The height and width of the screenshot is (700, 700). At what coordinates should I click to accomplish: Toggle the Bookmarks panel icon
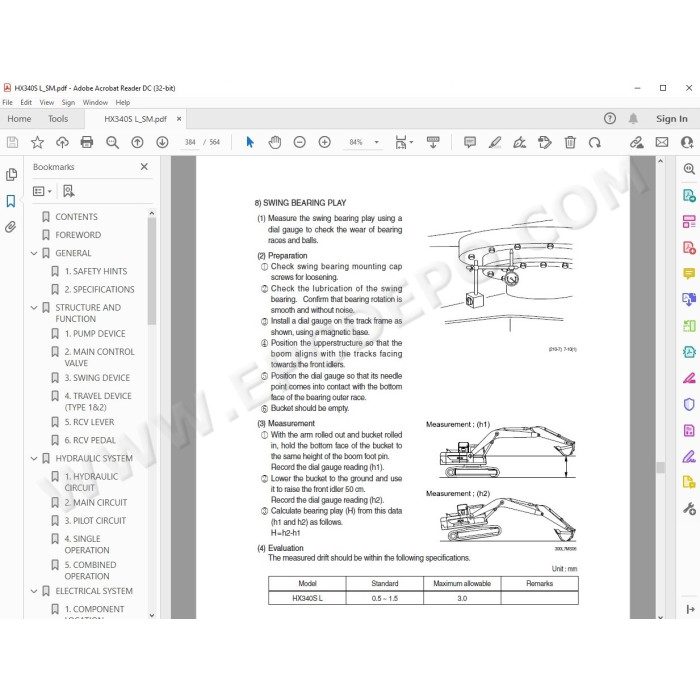click(11, 201)
